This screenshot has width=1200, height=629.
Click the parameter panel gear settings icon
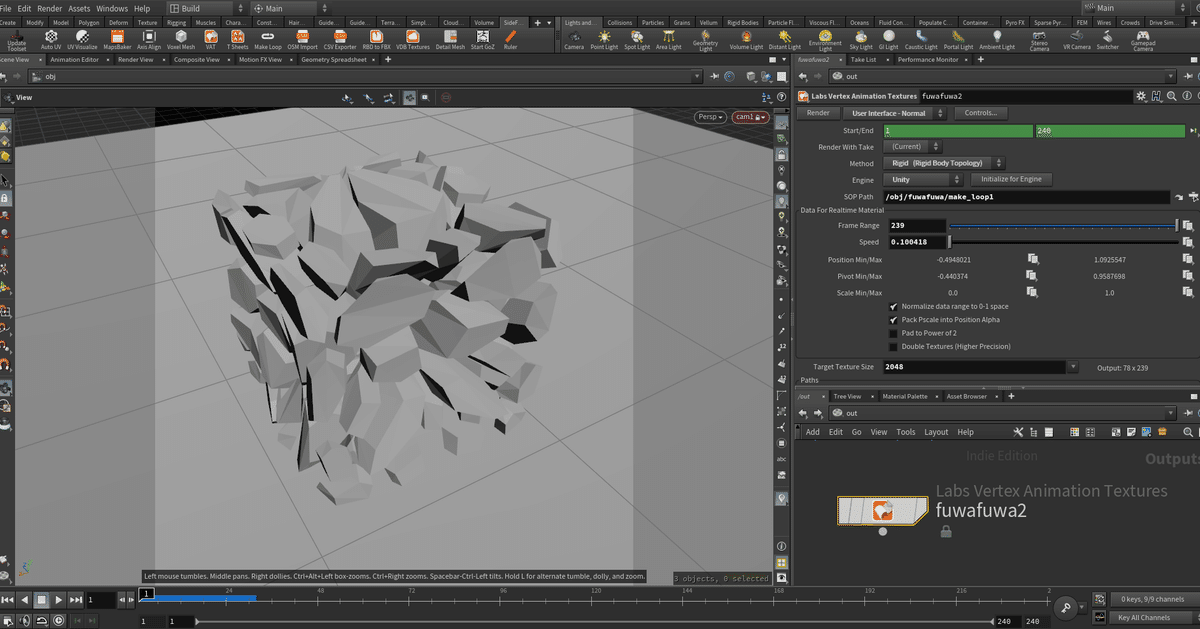1141,96
